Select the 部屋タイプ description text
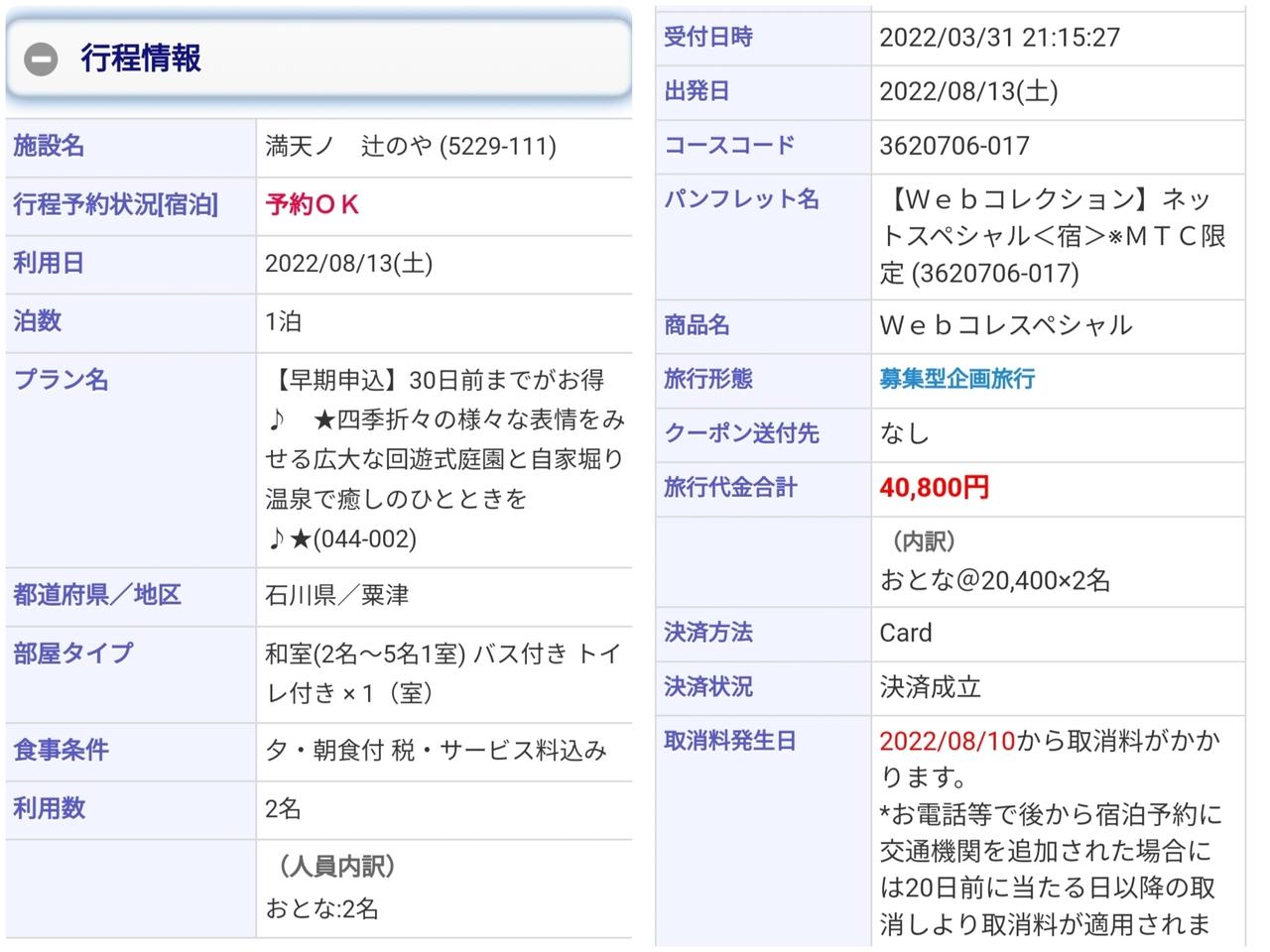Viewport: 1270px width, 952px height. pos(443,673)
